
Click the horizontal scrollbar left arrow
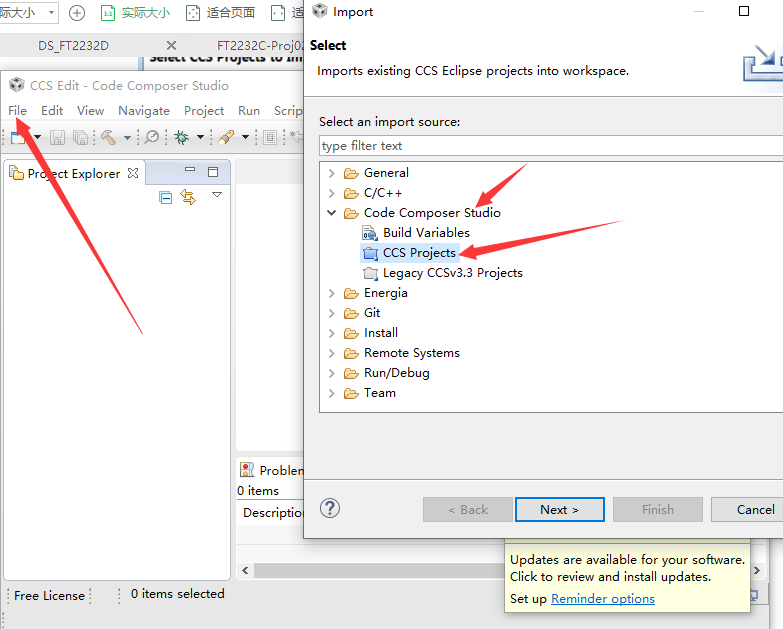point(245,570)
